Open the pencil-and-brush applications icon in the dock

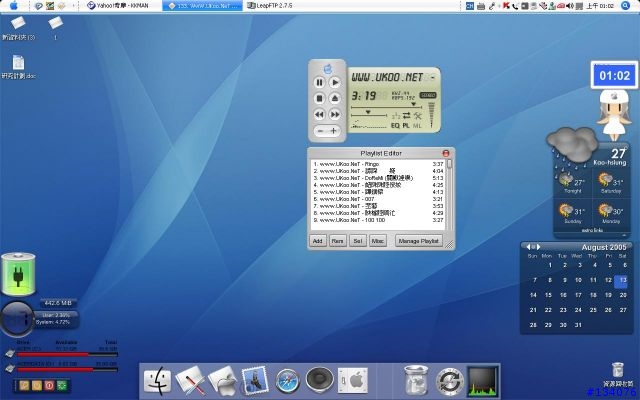(190, 380)
